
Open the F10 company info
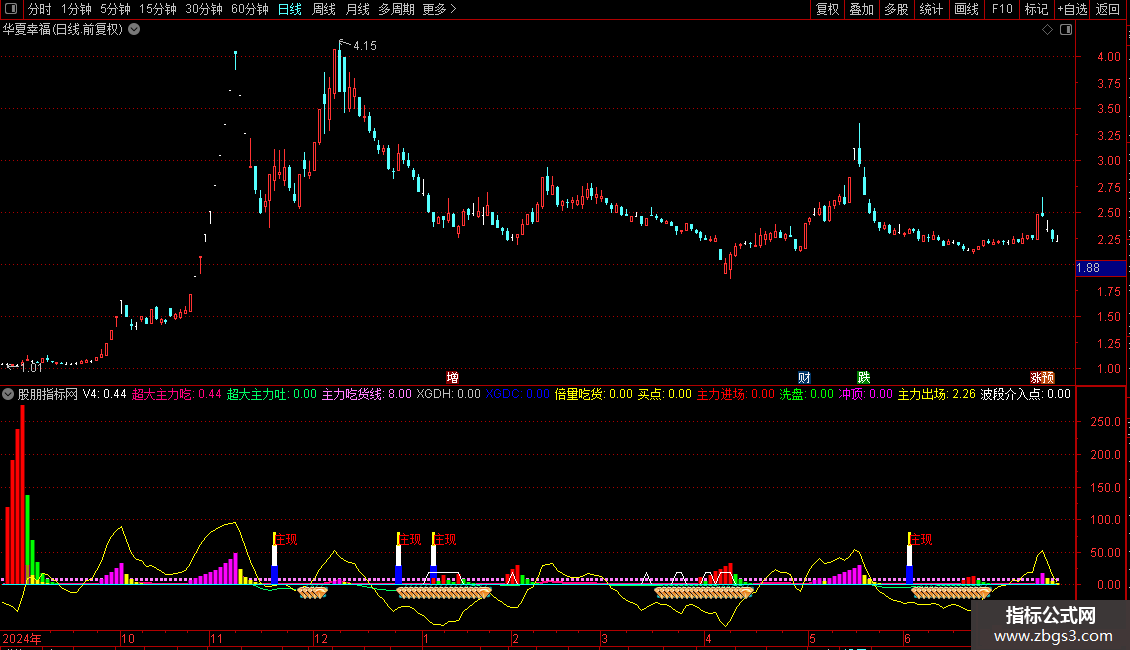click(x=1002, y=9)
